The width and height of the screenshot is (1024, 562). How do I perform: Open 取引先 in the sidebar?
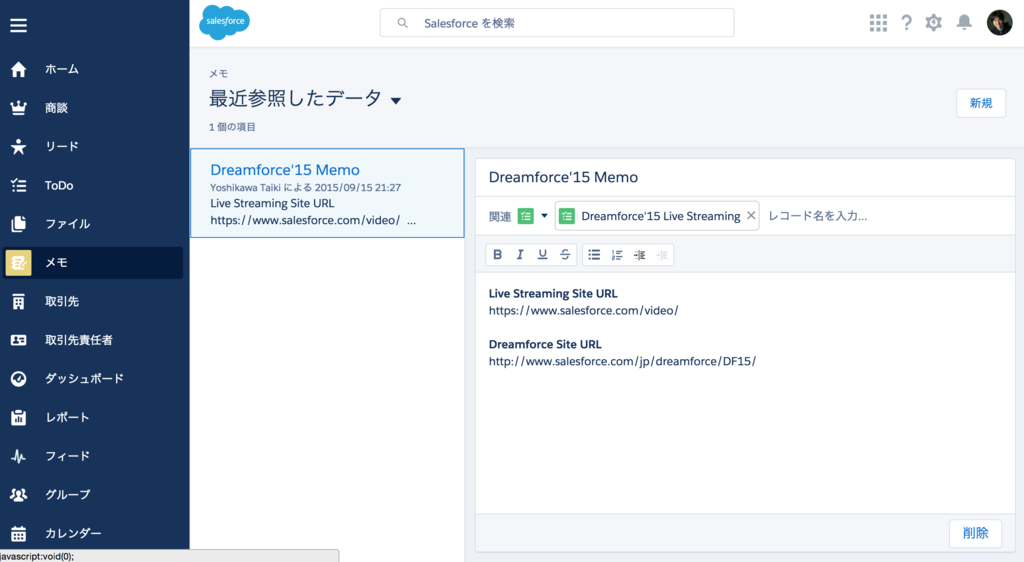(x=93, y=302)
